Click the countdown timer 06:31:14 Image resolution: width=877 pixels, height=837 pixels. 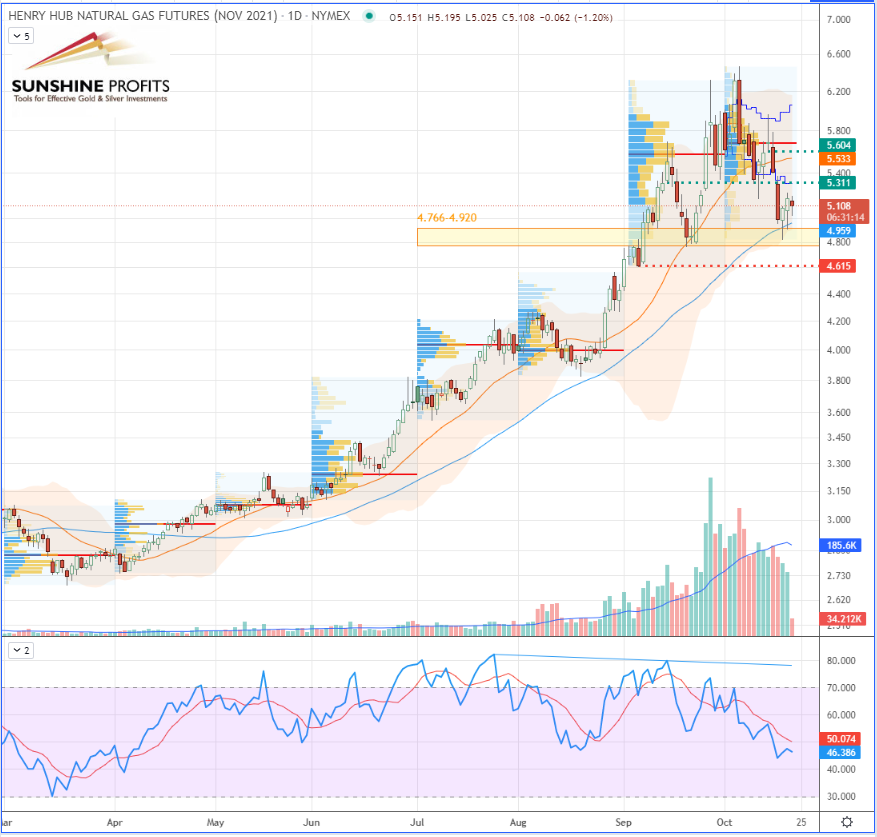845,217
